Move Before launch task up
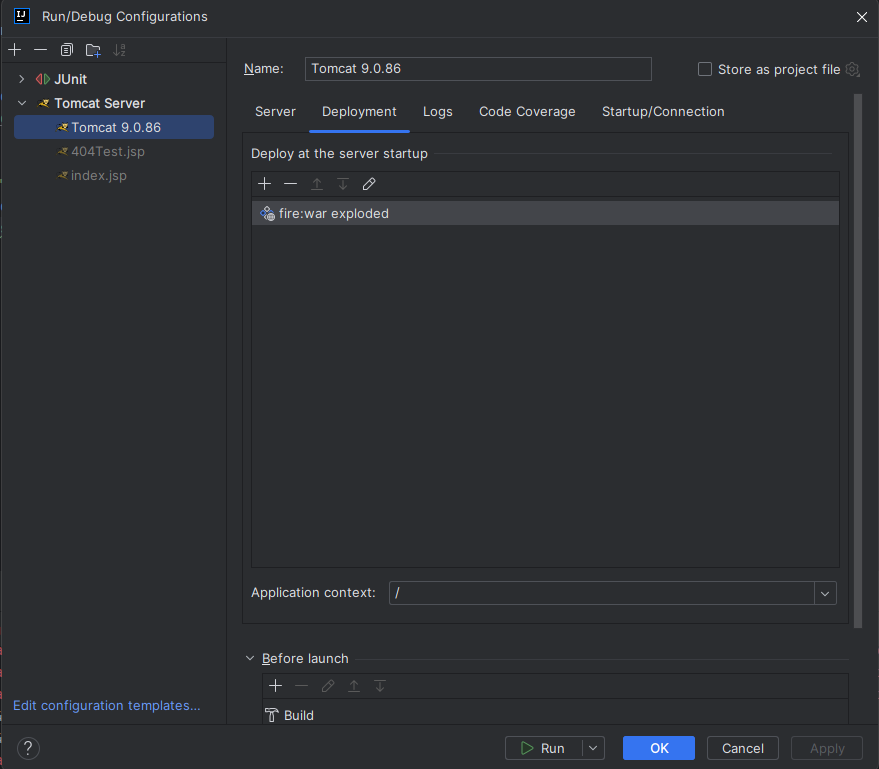879x769 pixels. 354,685
